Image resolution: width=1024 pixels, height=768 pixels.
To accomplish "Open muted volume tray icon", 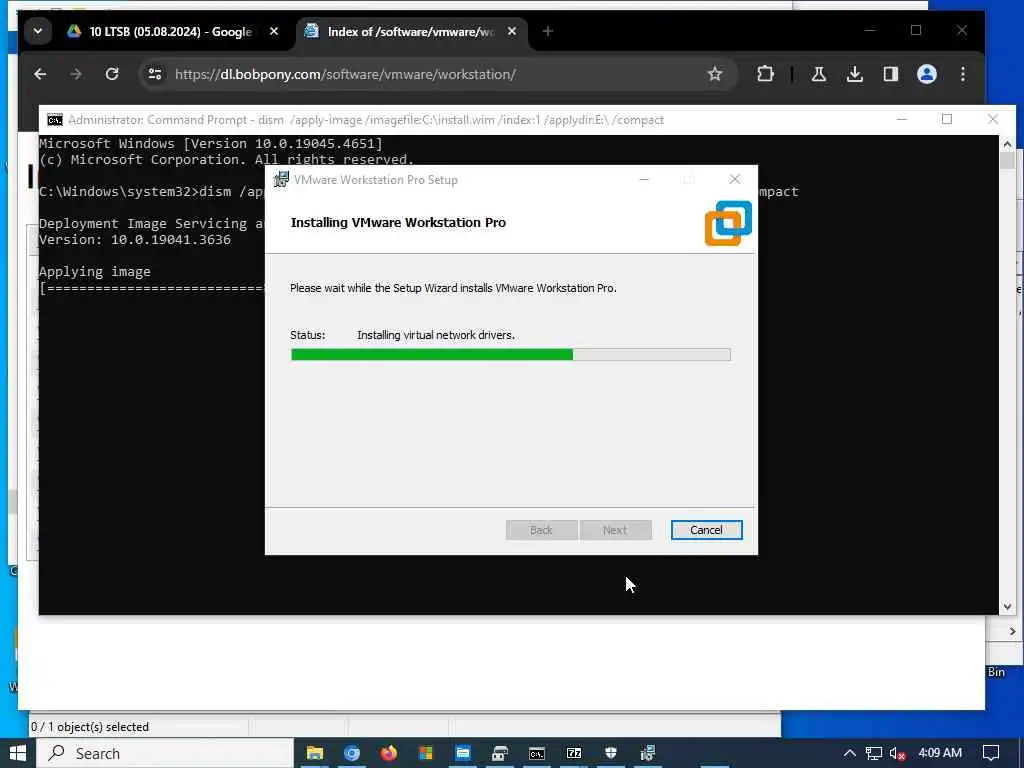I will click(898, 753).
